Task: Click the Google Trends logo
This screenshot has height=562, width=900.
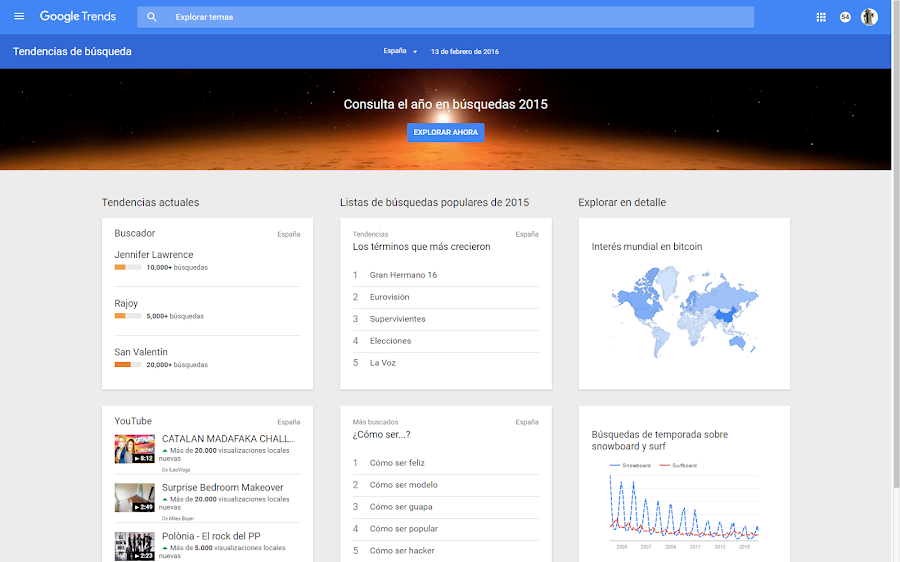Action: (77, 17)
